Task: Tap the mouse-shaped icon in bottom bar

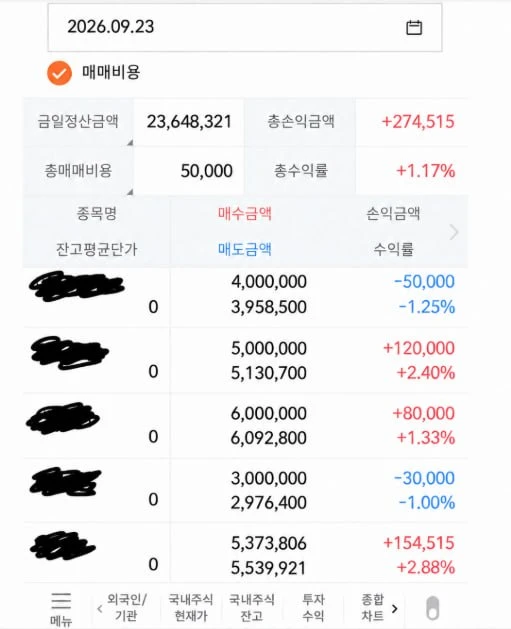Action: pyautogui.click(x=432, y=608)
